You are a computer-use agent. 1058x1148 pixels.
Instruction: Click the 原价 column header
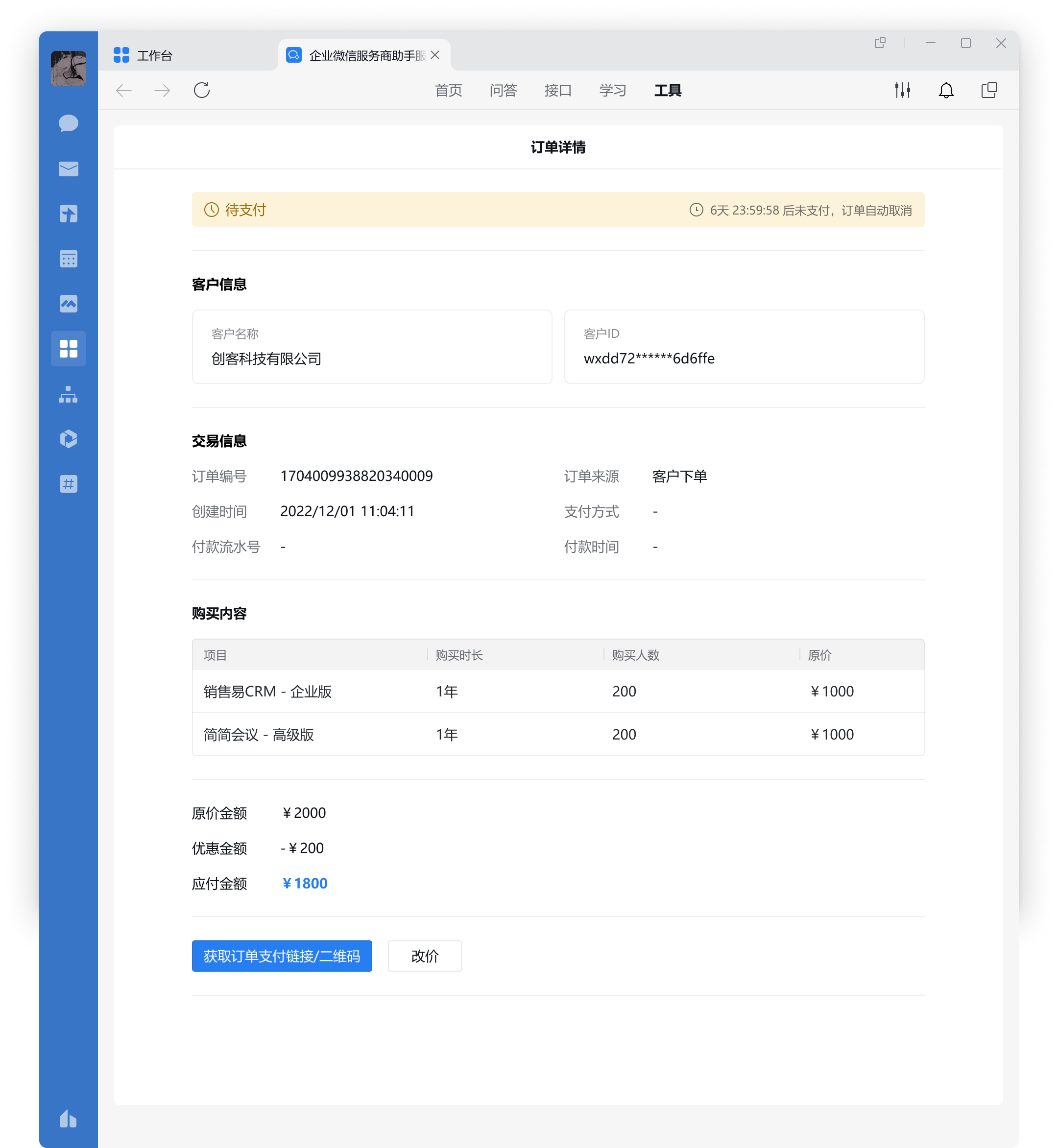(x=819, y=655)
